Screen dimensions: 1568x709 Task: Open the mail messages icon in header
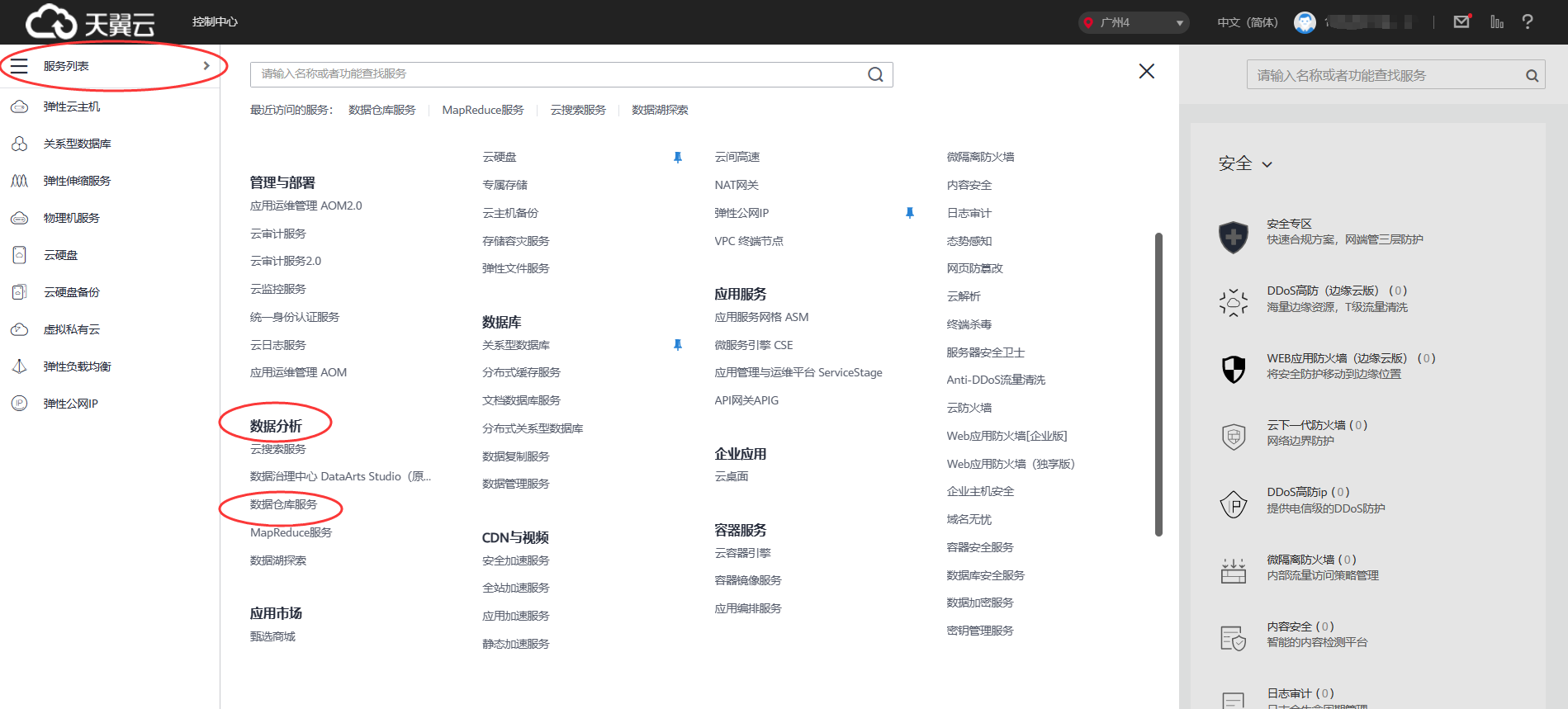point(1461,21)
